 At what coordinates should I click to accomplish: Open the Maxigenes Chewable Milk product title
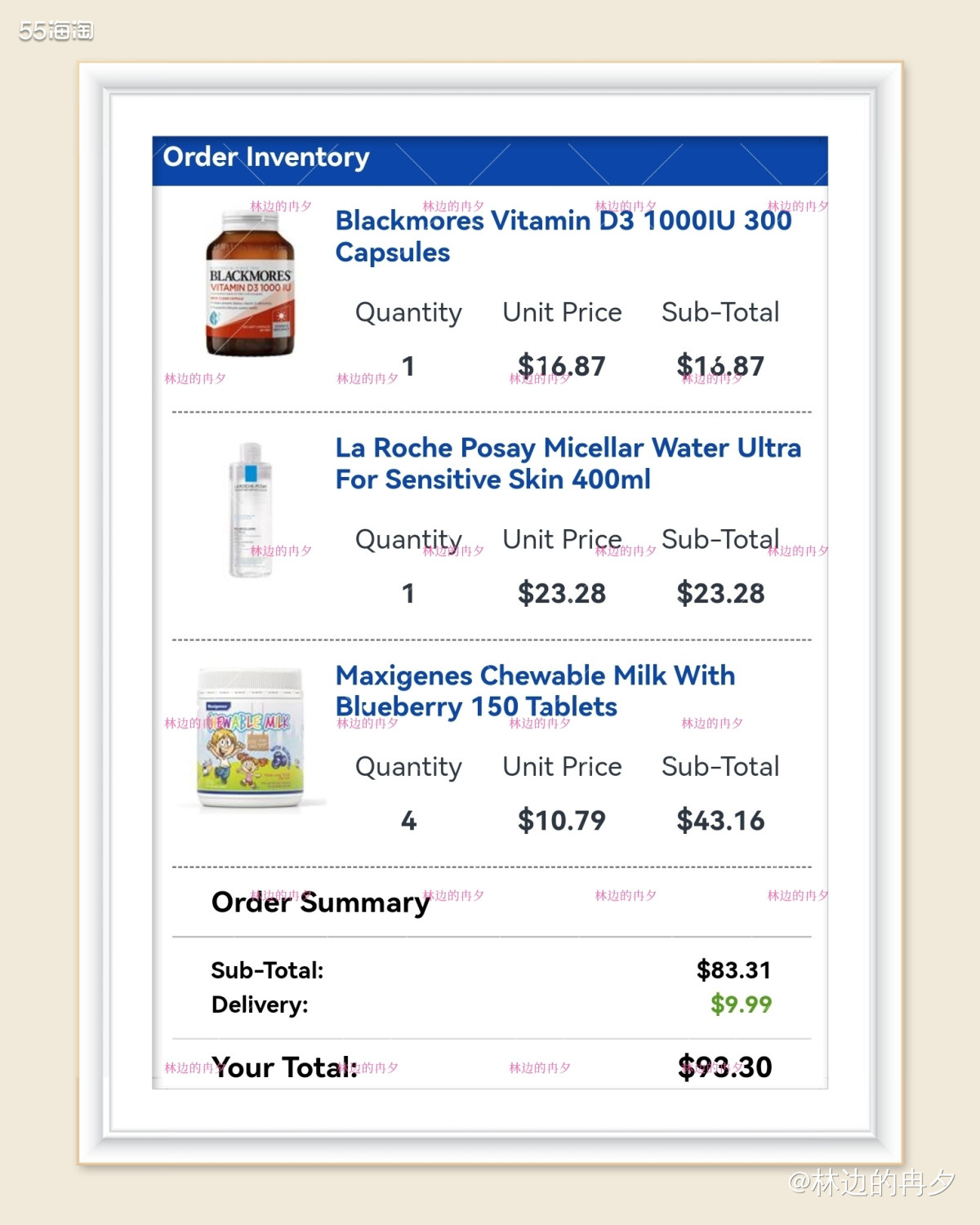pos(535,691)
